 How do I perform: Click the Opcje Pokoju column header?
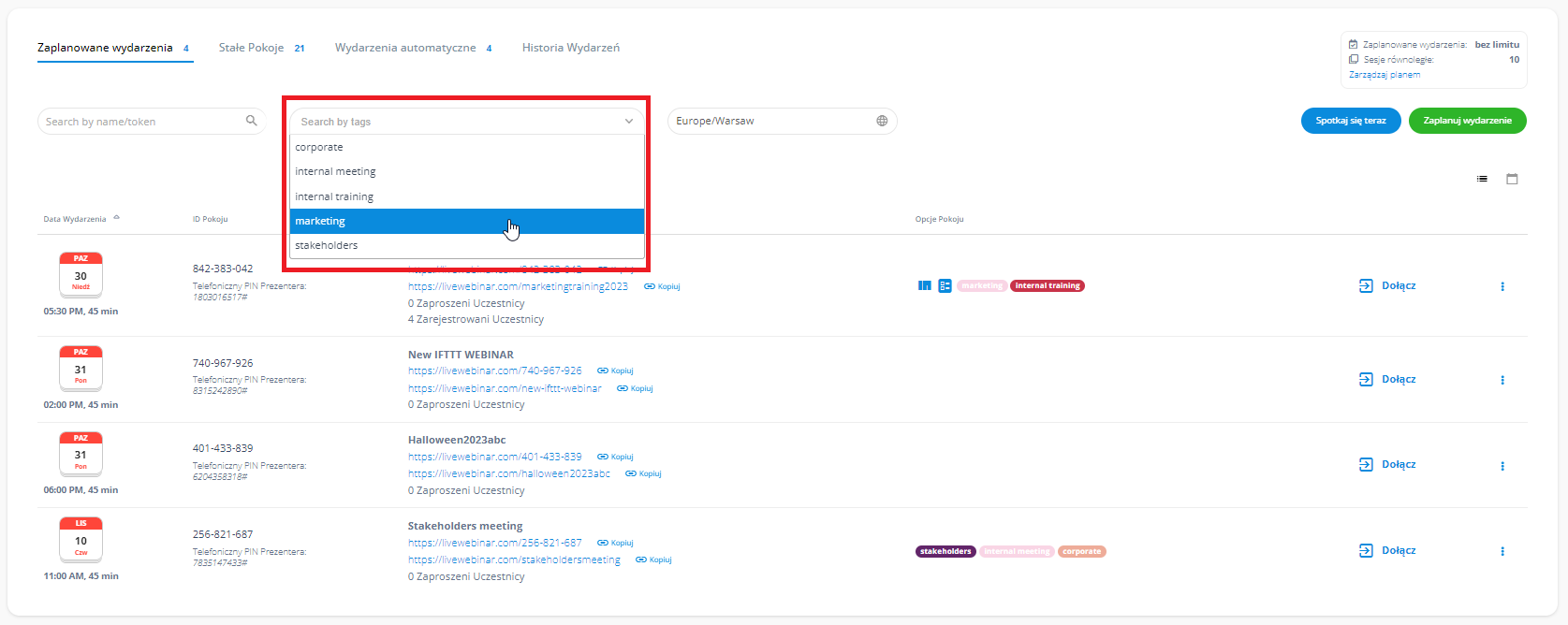[x=939, y=219]
